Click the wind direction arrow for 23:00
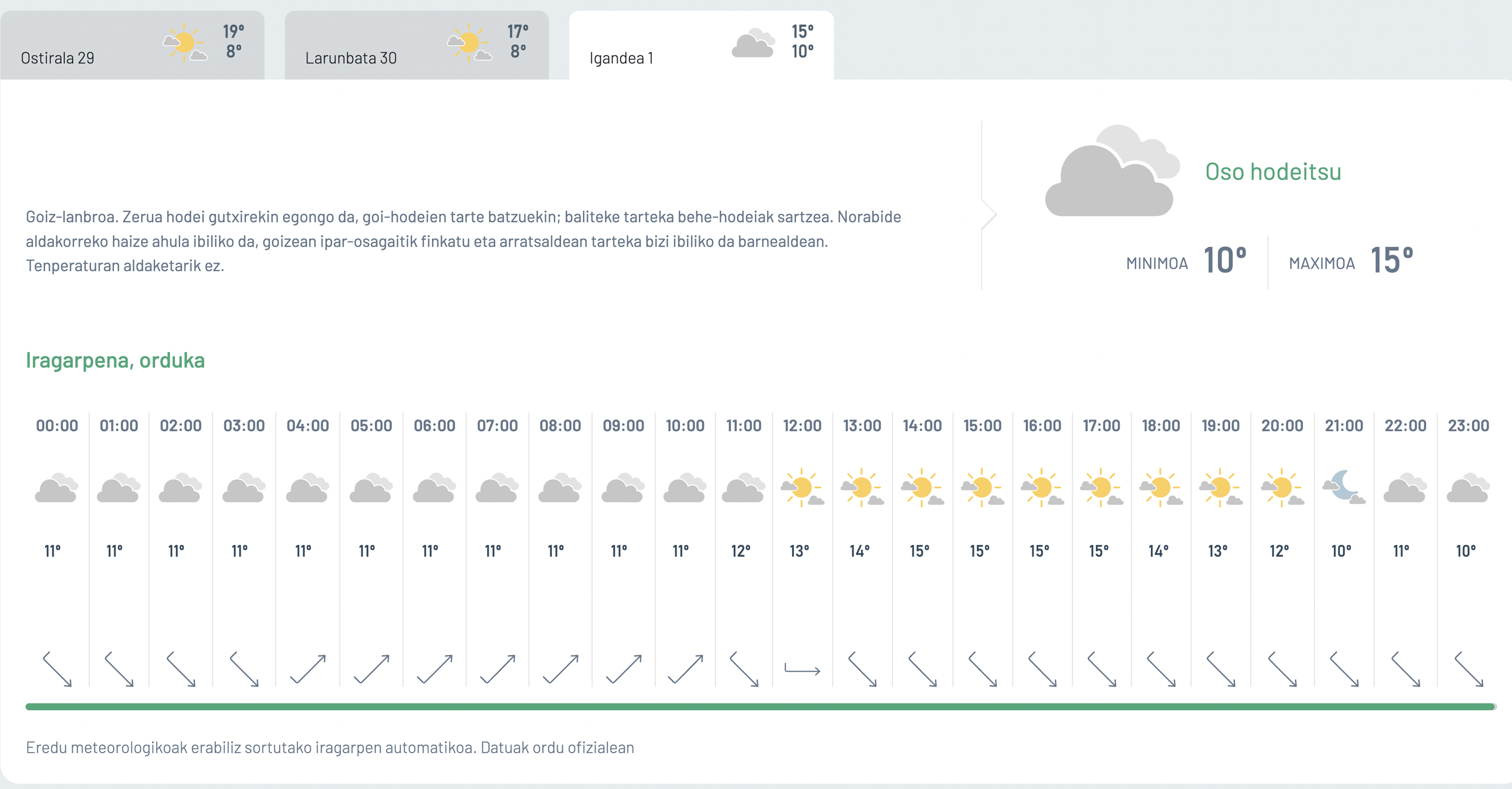The width and height of the screenshot is (1512, 789). point(1468,669)
